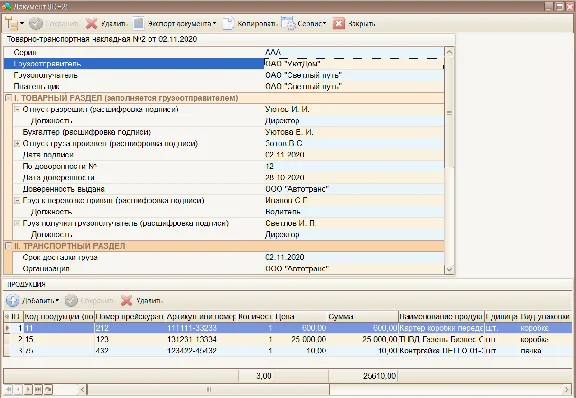The height and width of the screenshot is (398, 576).
Task: Click the row indicator arrow of product row 1
Action: [8, 328]
